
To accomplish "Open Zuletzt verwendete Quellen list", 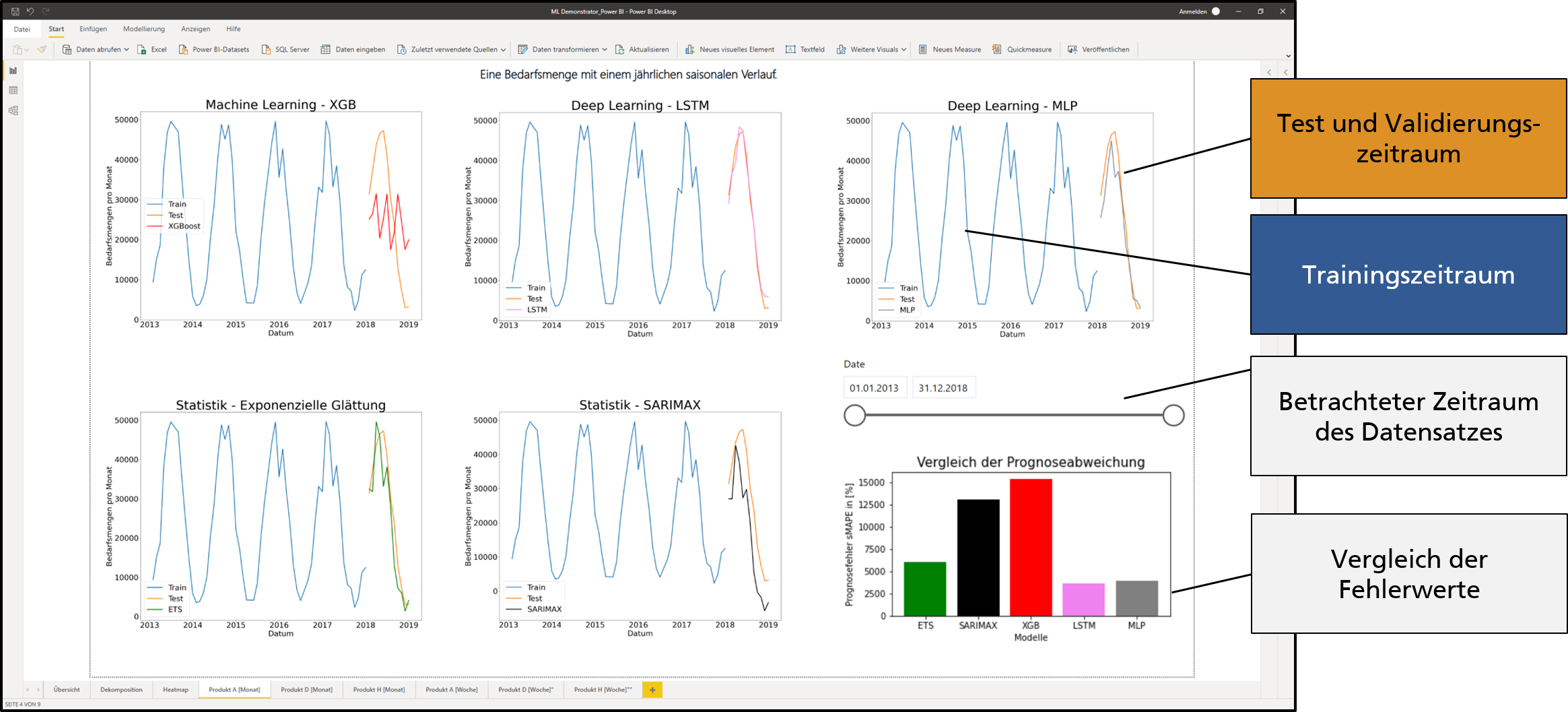I will pos(451,49).
